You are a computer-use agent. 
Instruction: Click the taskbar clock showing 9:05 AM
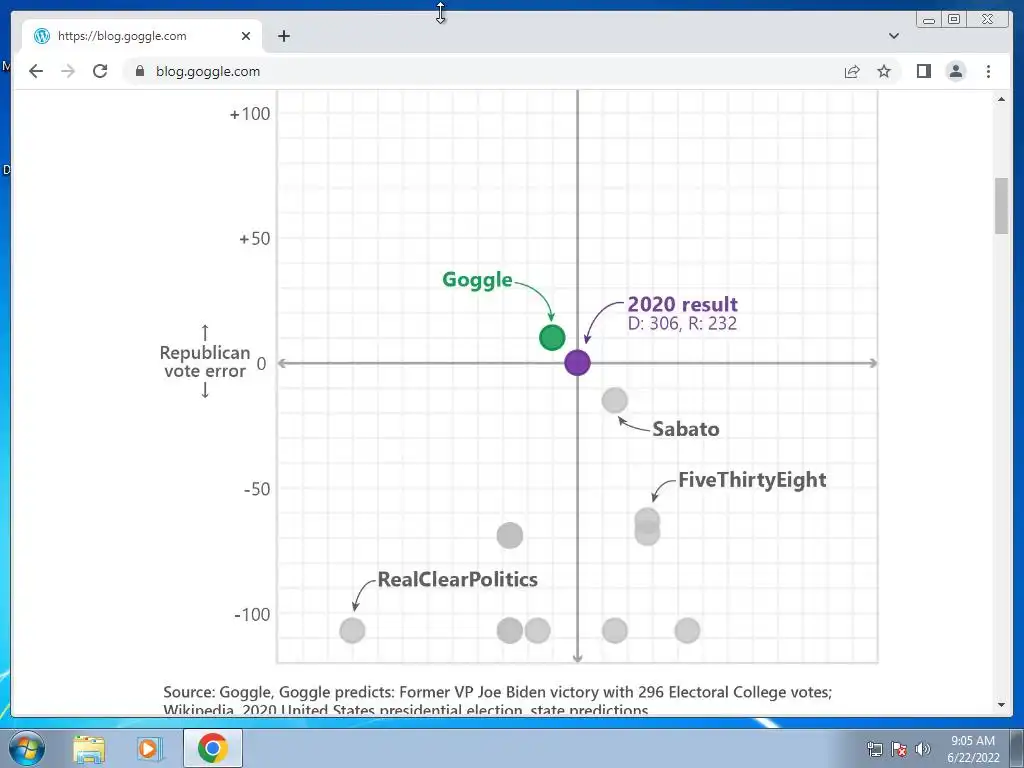pyautogui.click(x=972, y=749)
